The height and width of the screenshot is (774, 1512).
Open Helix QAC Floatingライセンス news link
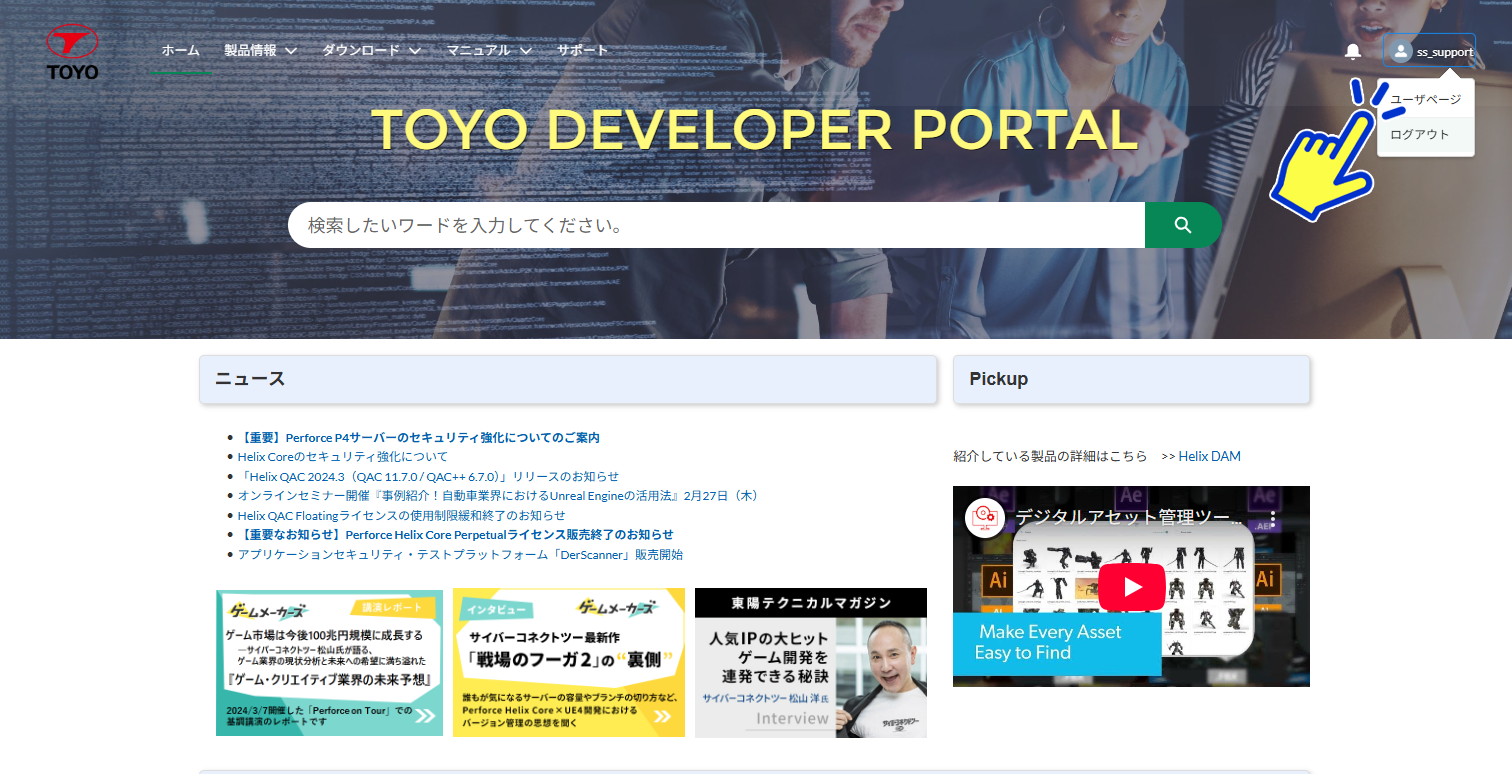tap(402, 515)
